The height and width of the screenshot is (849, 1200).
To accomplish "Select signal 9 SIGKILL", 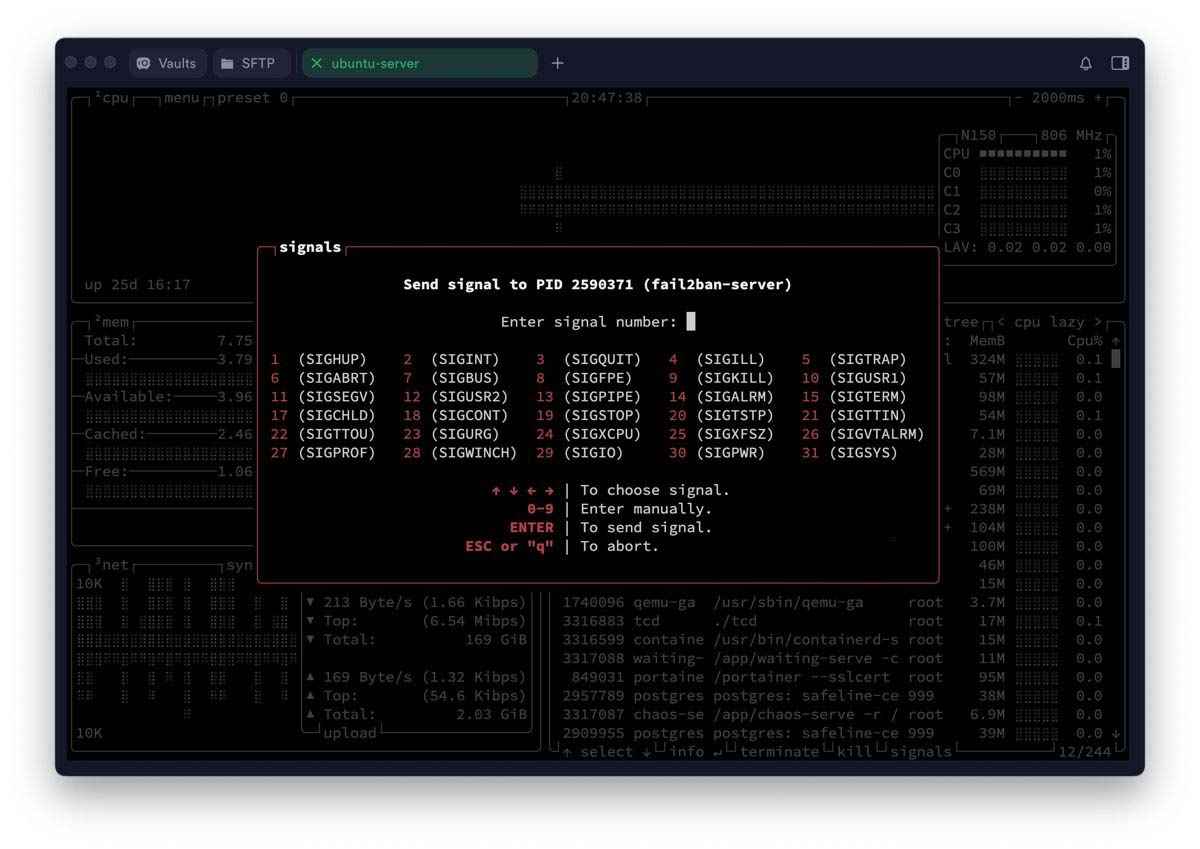I will [x=720, y=378].
